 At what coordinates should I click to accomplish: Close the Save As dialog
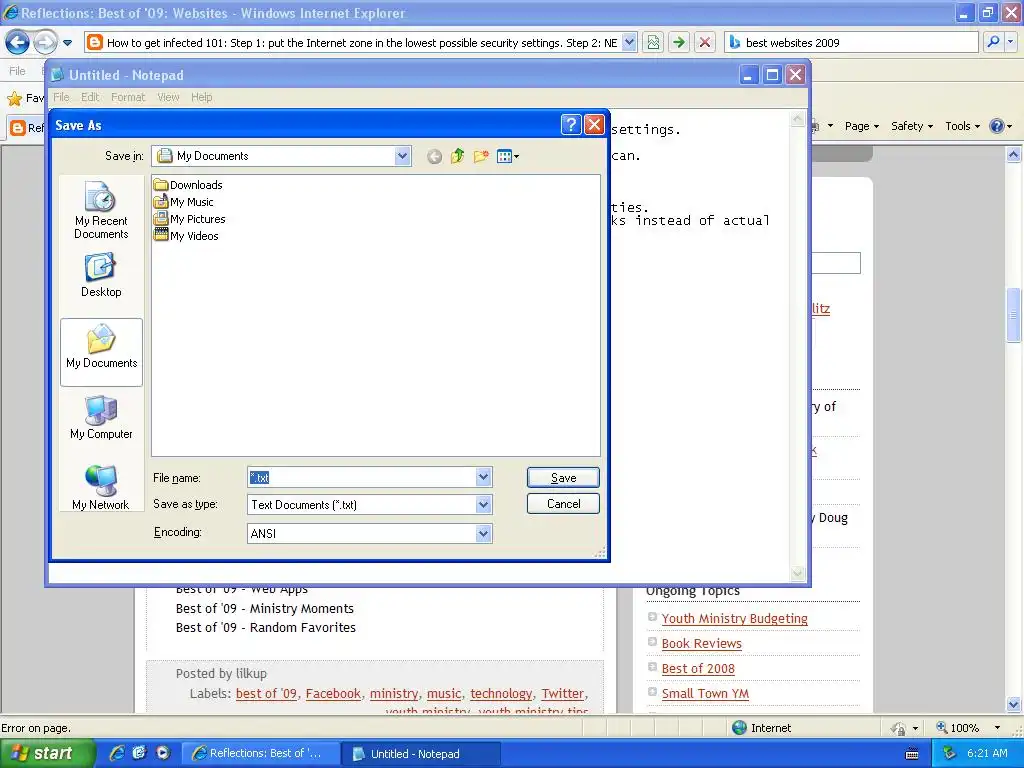[x=594, y=124]
